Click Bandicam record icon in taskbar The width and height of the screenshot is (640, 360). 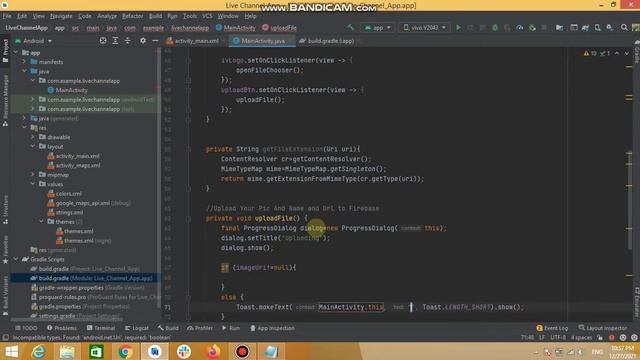pos(242,351)
